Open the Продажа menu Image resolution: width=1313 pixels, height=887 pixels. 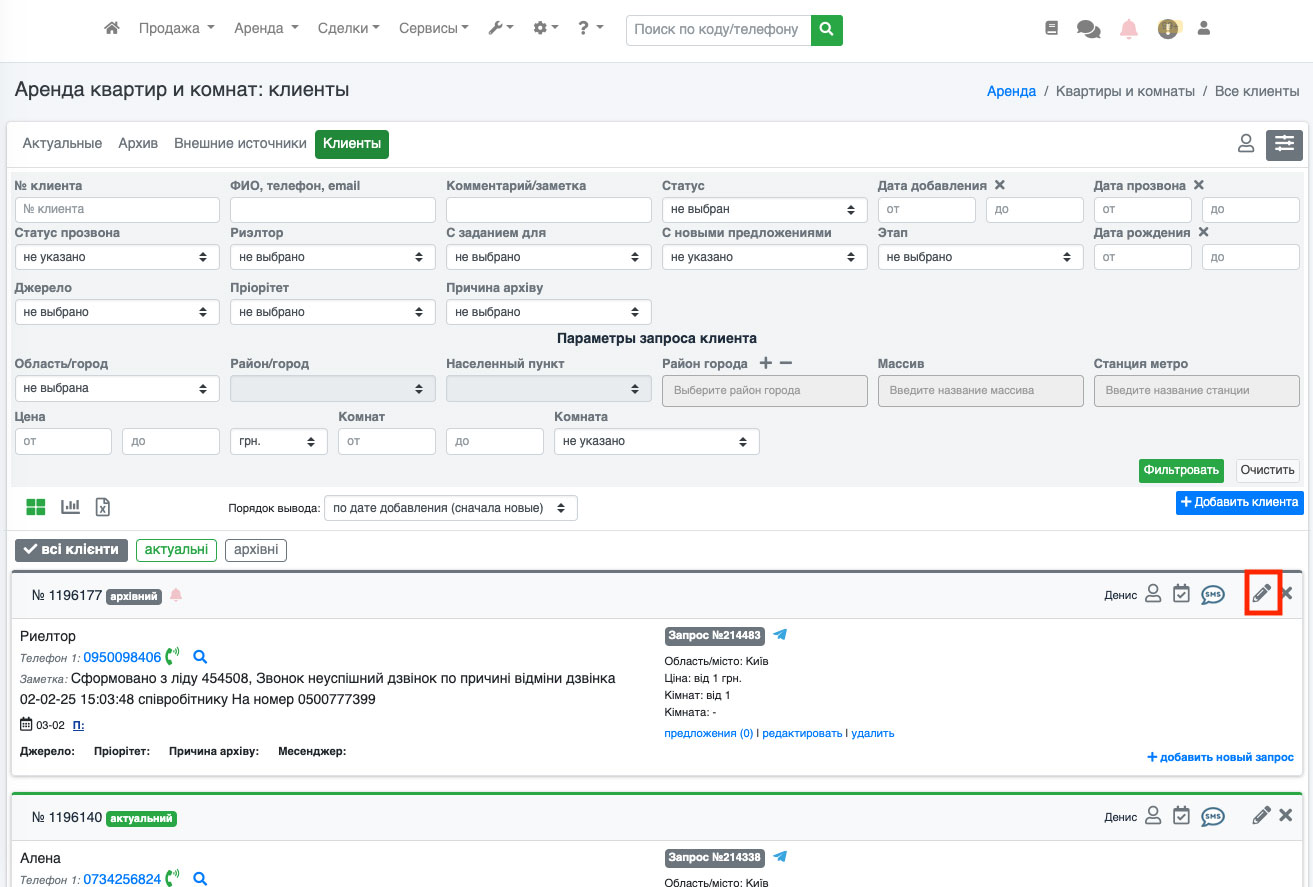pyautogui.click(x=177, y=29)
